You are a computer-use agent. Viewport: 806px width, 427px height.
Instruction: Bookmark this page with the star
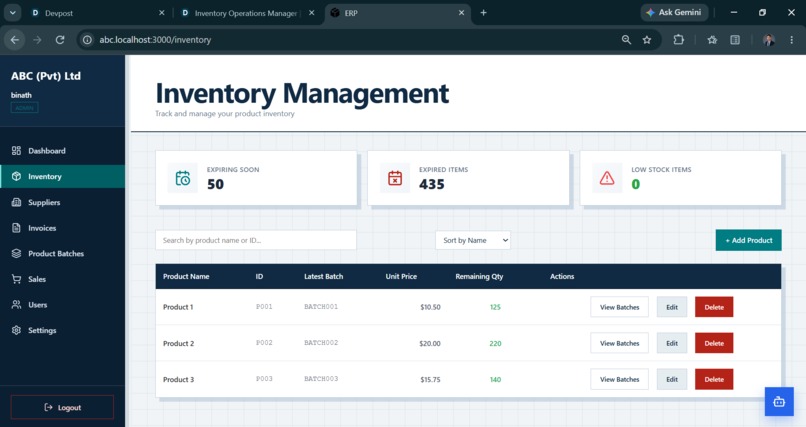click(647, 40)
